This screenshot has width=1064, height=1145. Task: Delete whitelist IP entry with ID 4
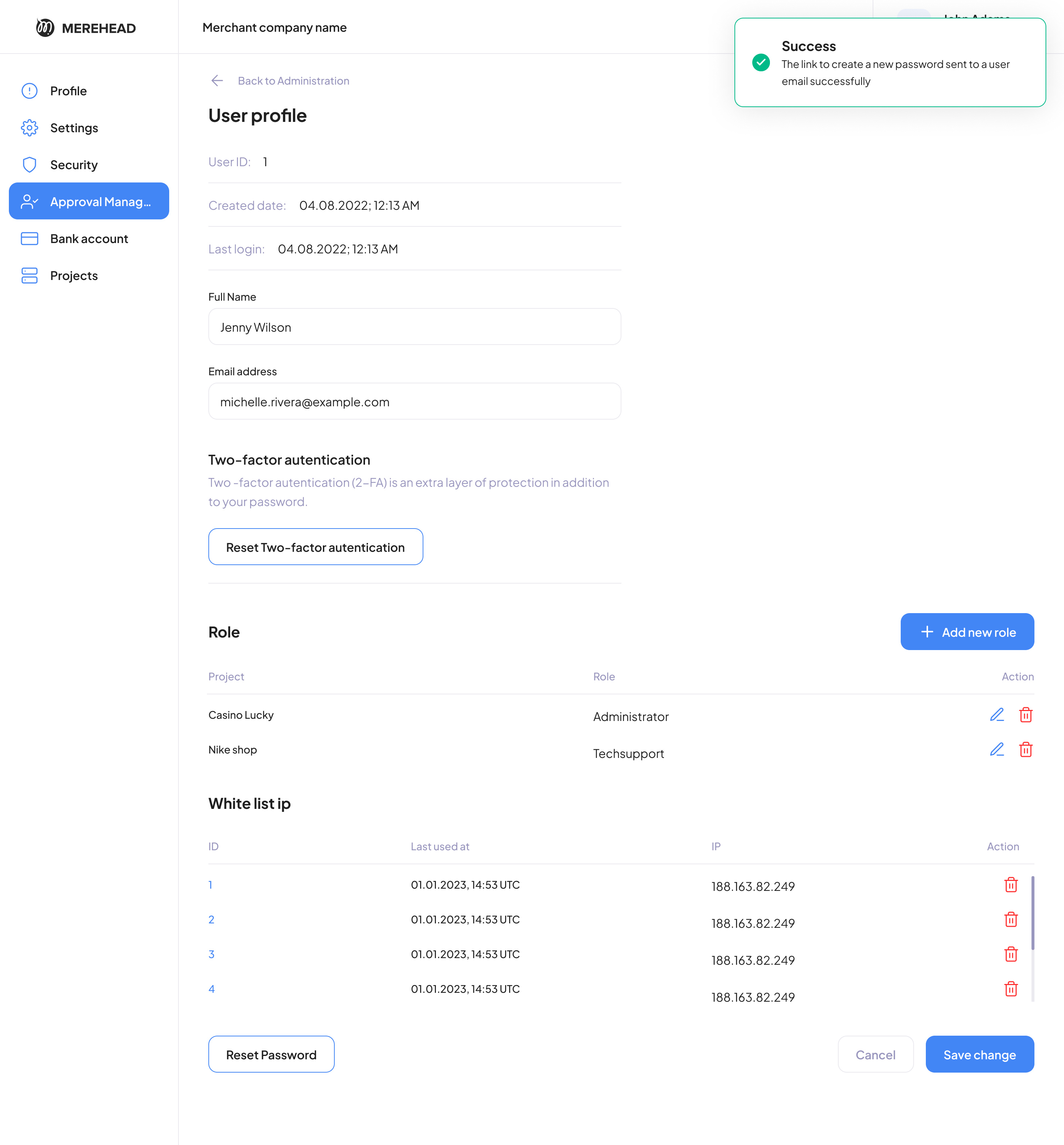[x=1010, y=989]
